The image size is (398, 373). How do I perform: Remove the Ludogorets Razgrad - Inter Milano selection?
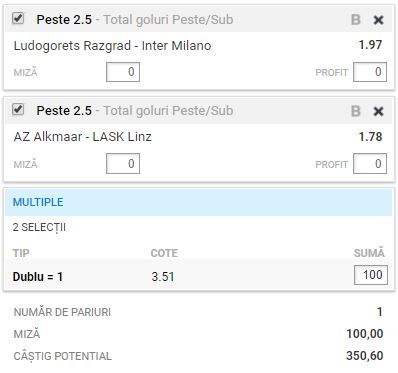pyautogui.click(x=378, y=20)
